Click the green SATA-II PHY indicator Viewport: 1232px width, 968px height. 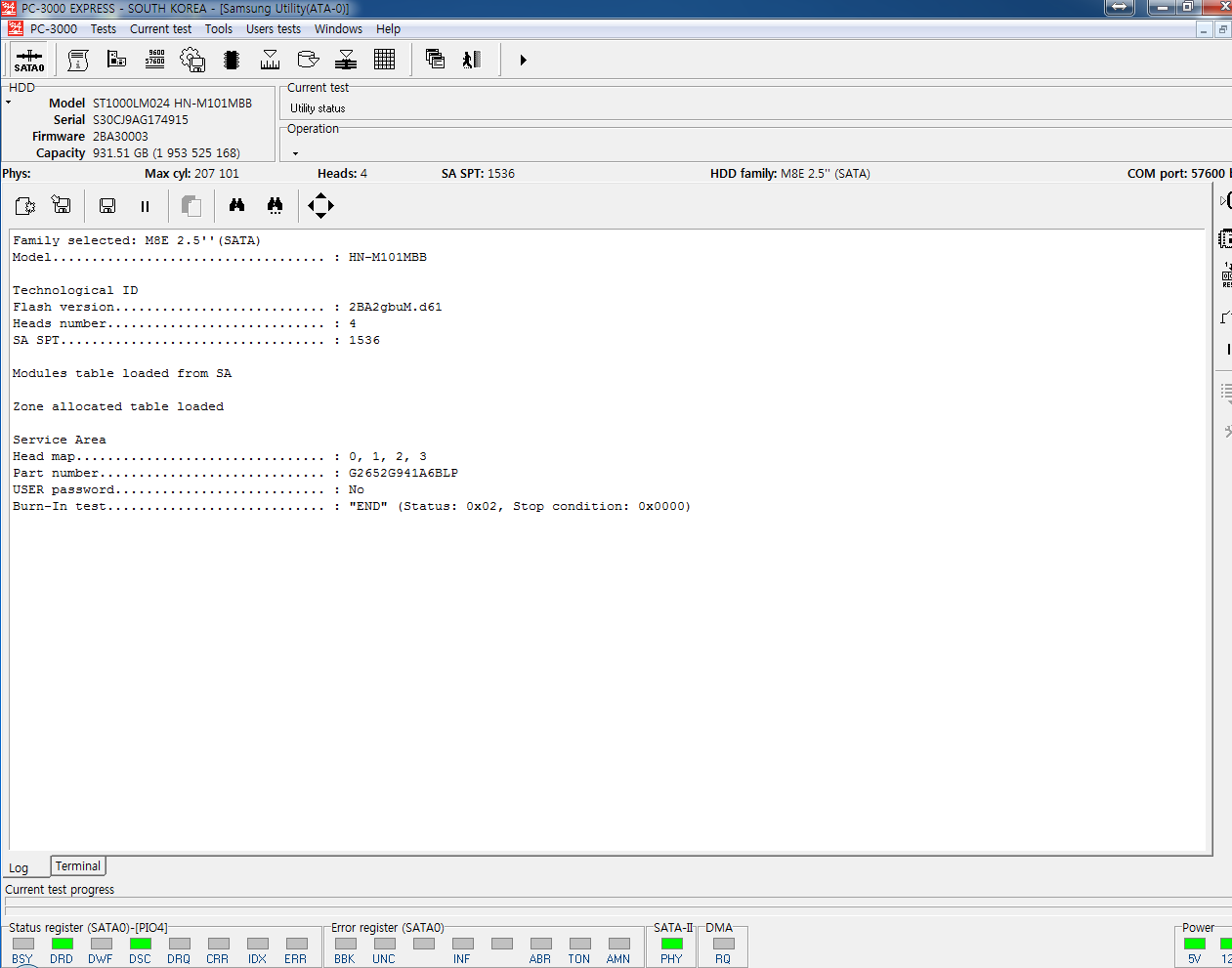[671, 944]
